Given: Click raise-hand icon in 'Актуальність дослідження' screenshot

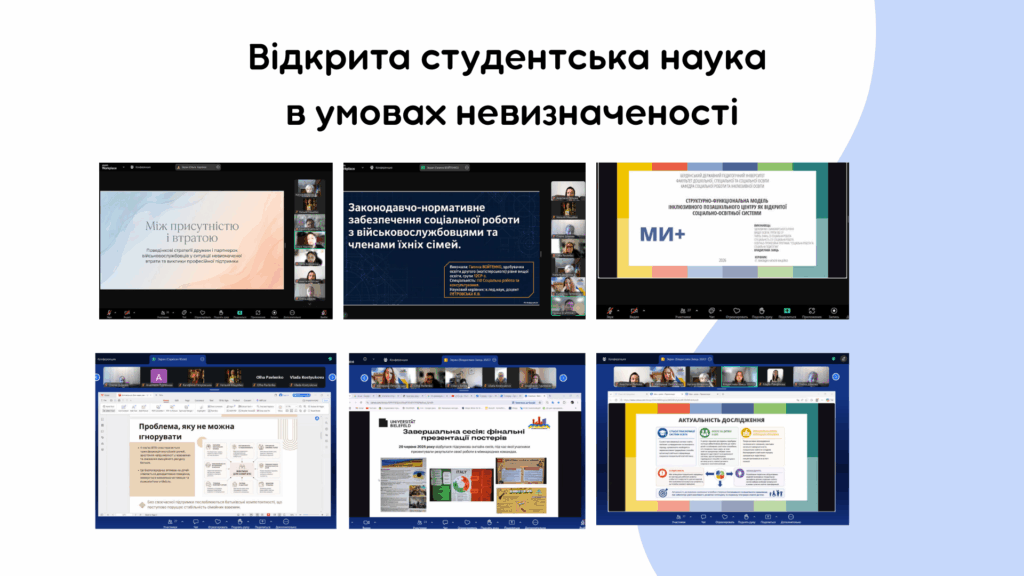Looking at the screenshot, I should pos(746,517).
